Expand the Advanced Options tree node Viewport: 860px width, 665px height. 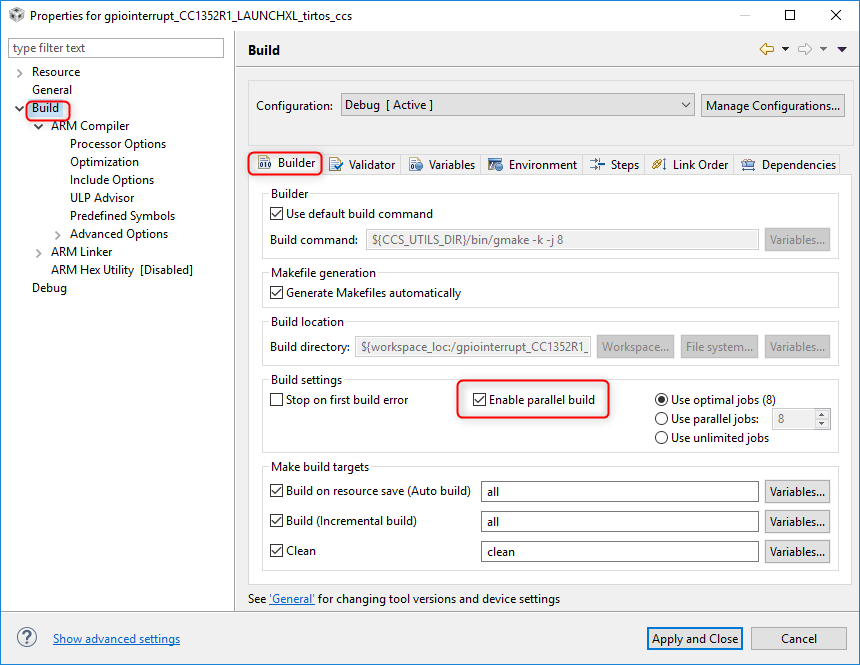tap(58, 235)
